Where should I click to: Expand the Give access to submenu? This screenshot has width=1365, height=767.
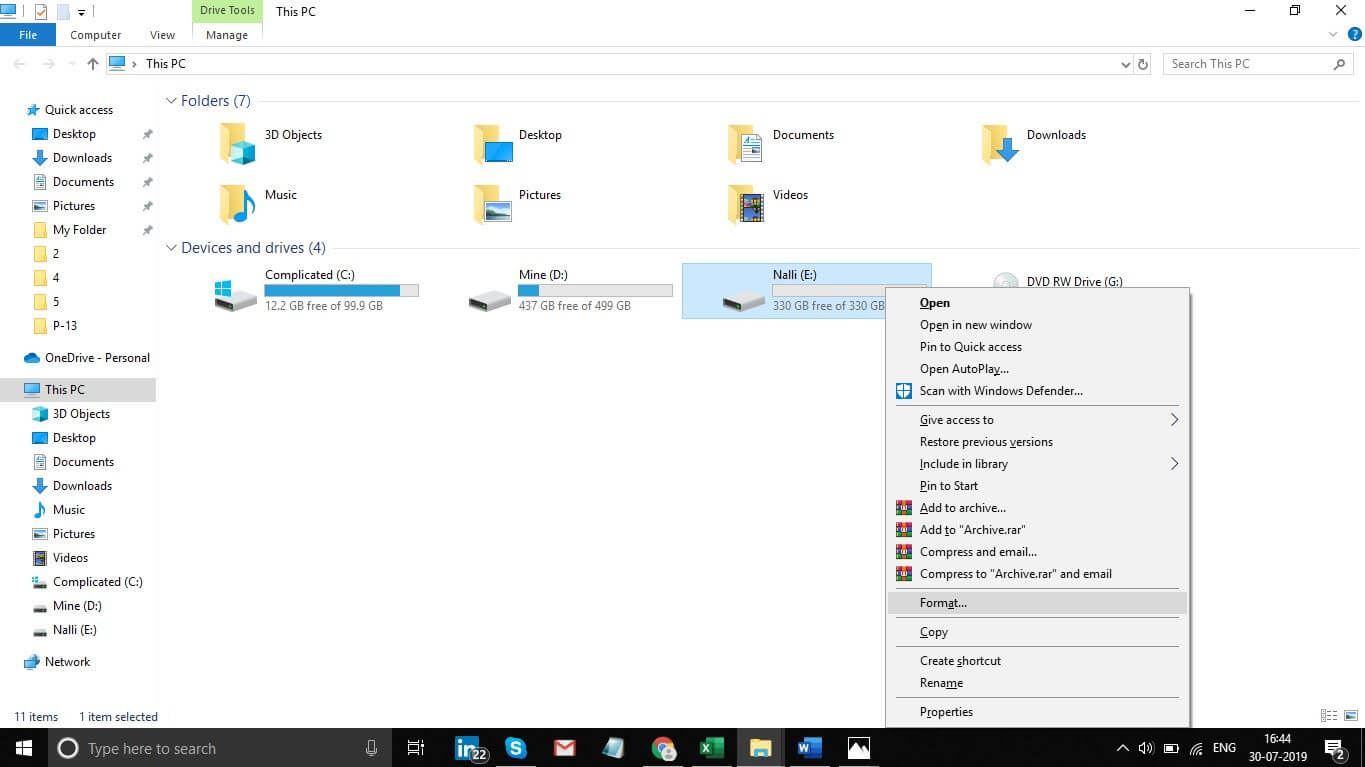pos(1175,420)
